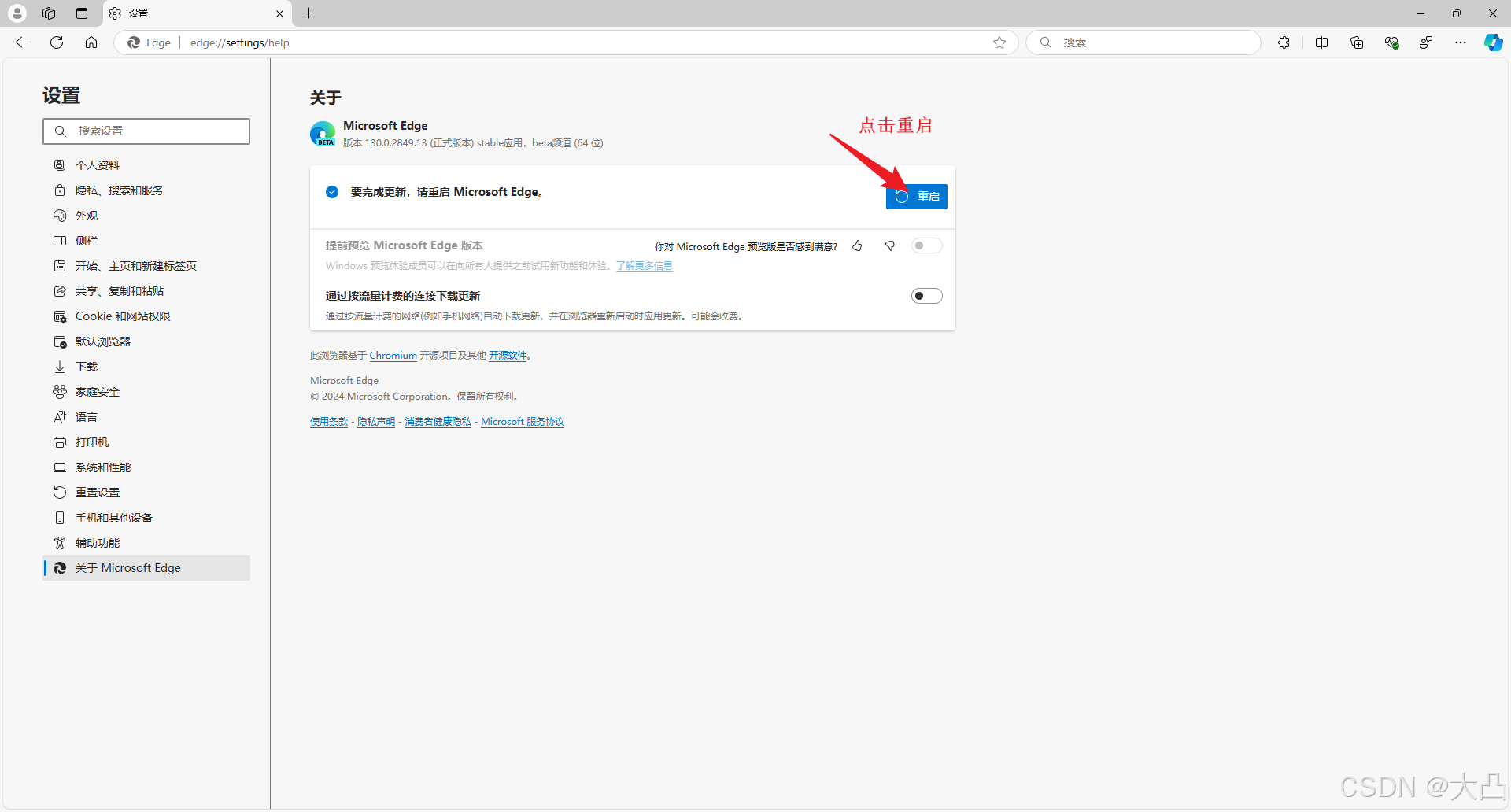Open workspaces icon in title bar
Screen dimensions: 1511x812
pos(49,13)
